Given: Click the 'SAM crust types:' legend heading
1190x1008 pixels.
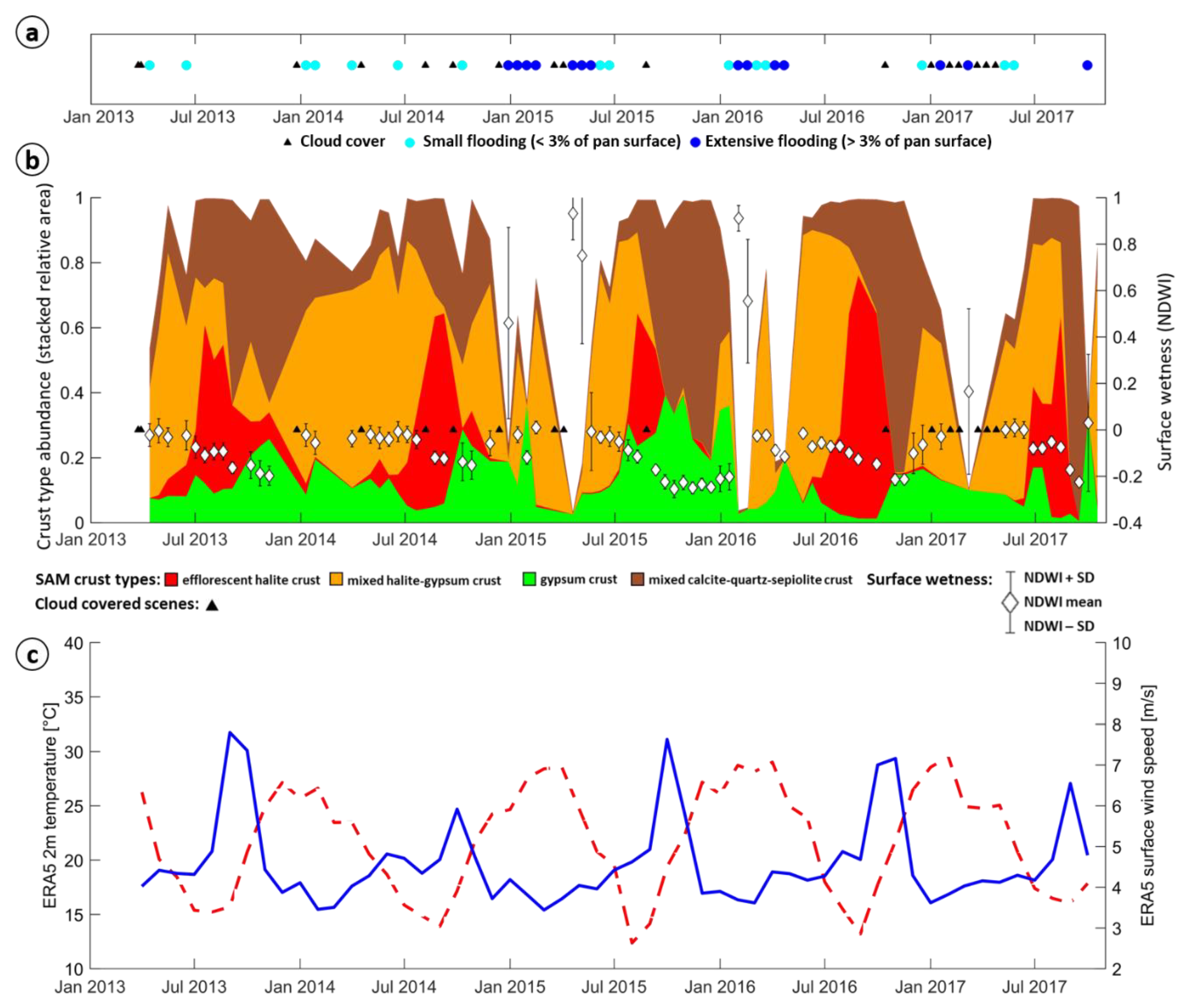Looking at the screenshot, I should coord(98,579).
